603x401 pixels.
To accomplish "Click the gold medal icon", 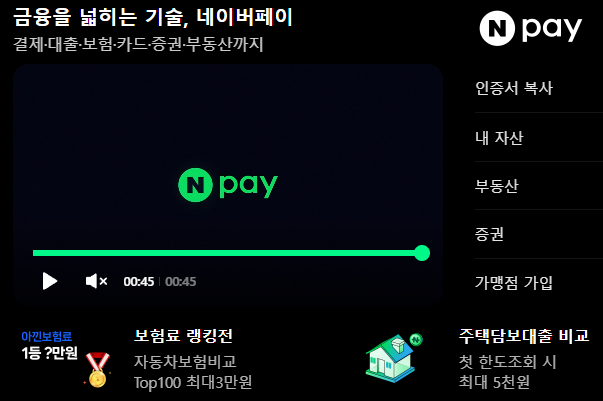I will pyautogui.click(x=97, y=370).
